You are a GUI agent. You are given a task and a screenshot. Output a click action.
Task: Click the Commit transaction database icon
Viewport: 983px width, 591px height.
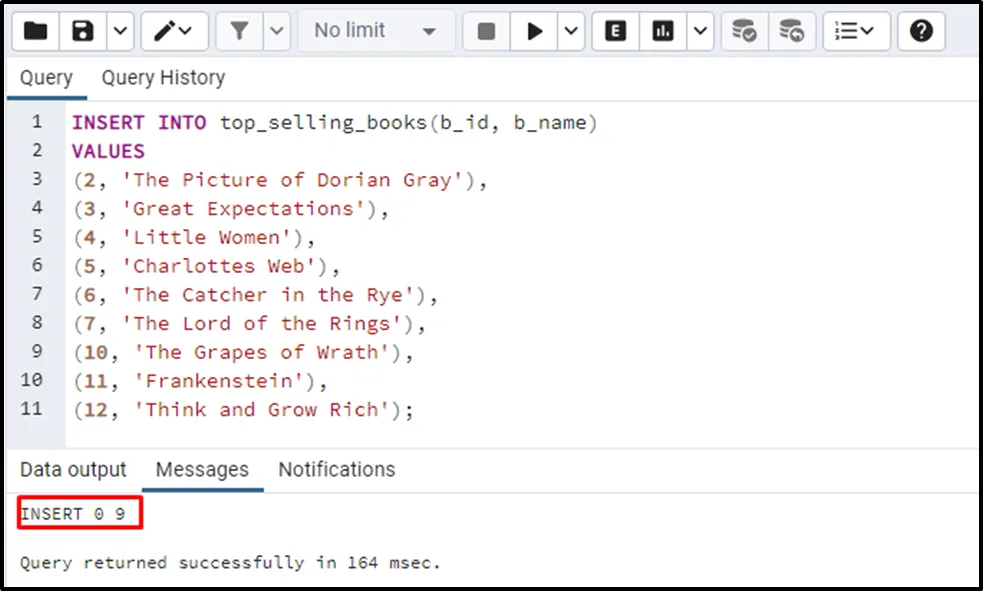click(x=744, y=31)
